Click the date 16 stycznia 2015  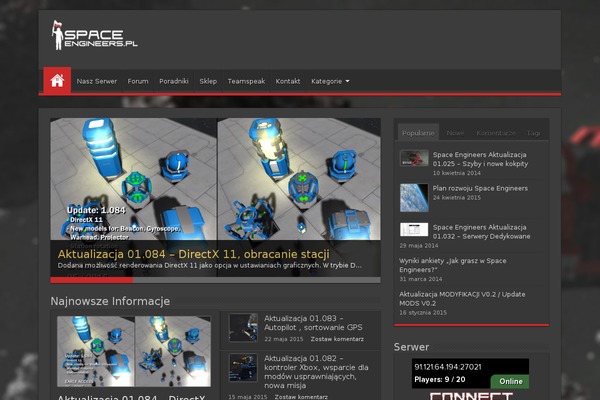click(x=423, y=313)
